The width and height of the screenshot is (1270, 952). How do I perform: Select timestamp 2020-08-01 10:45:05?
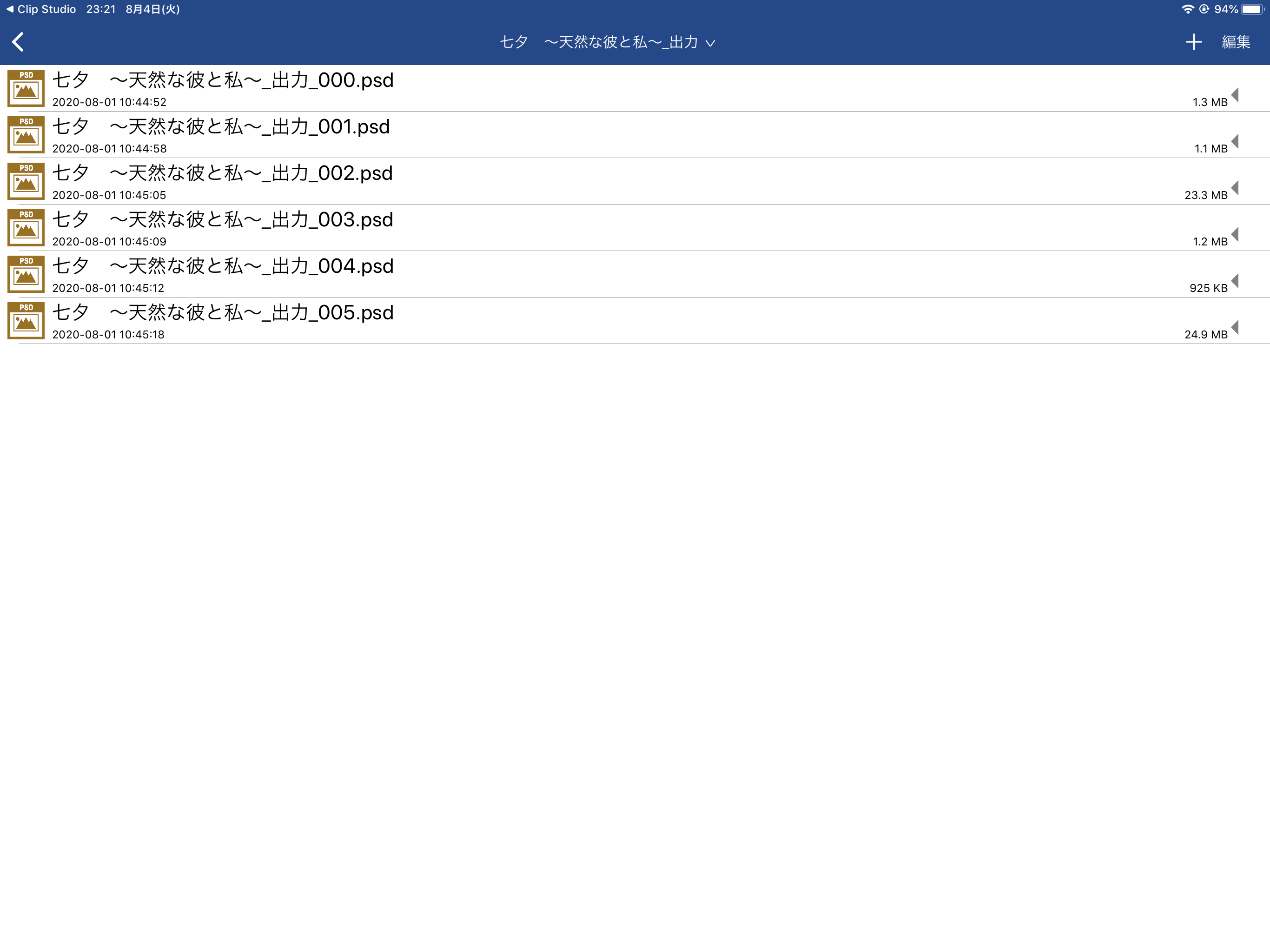tap(109, 195)
